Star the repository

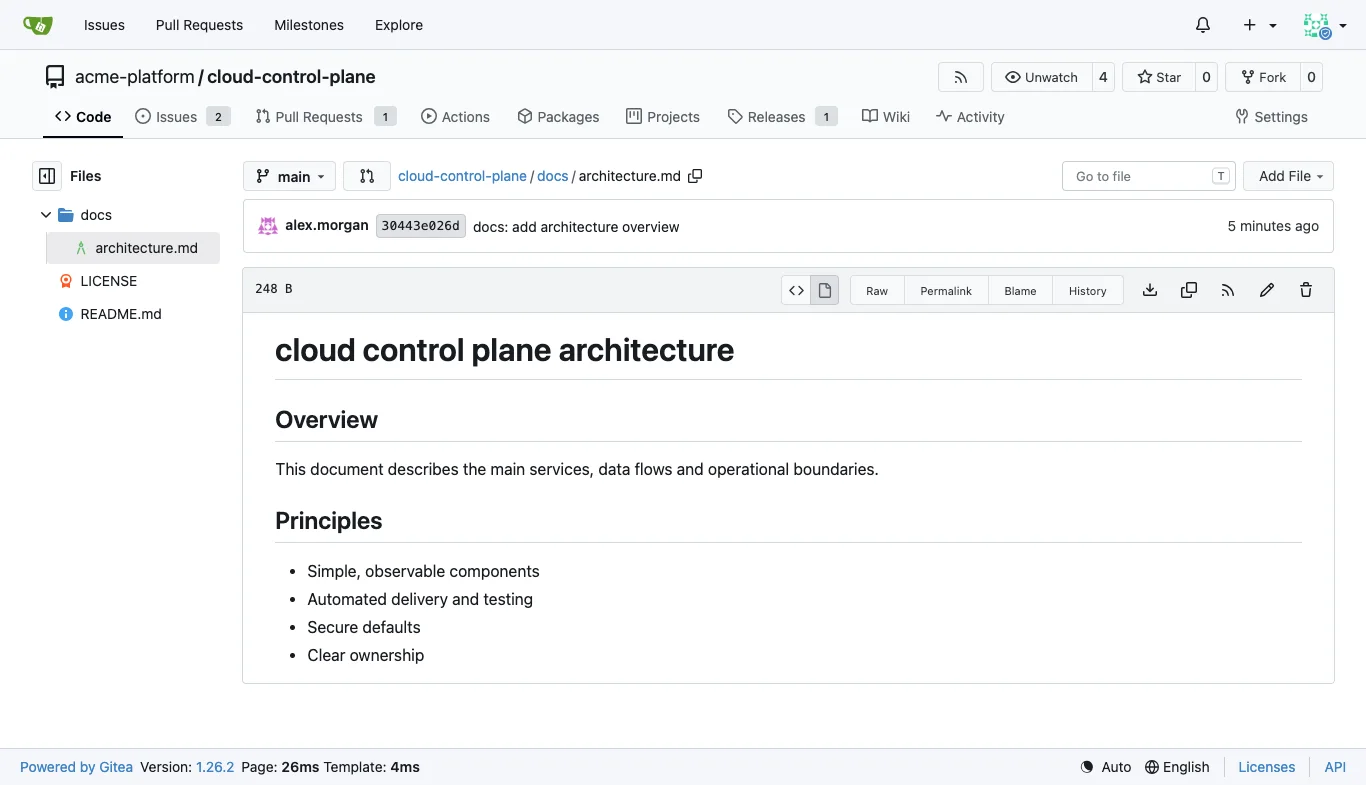pyautogui.click(x=1159, y=77)
